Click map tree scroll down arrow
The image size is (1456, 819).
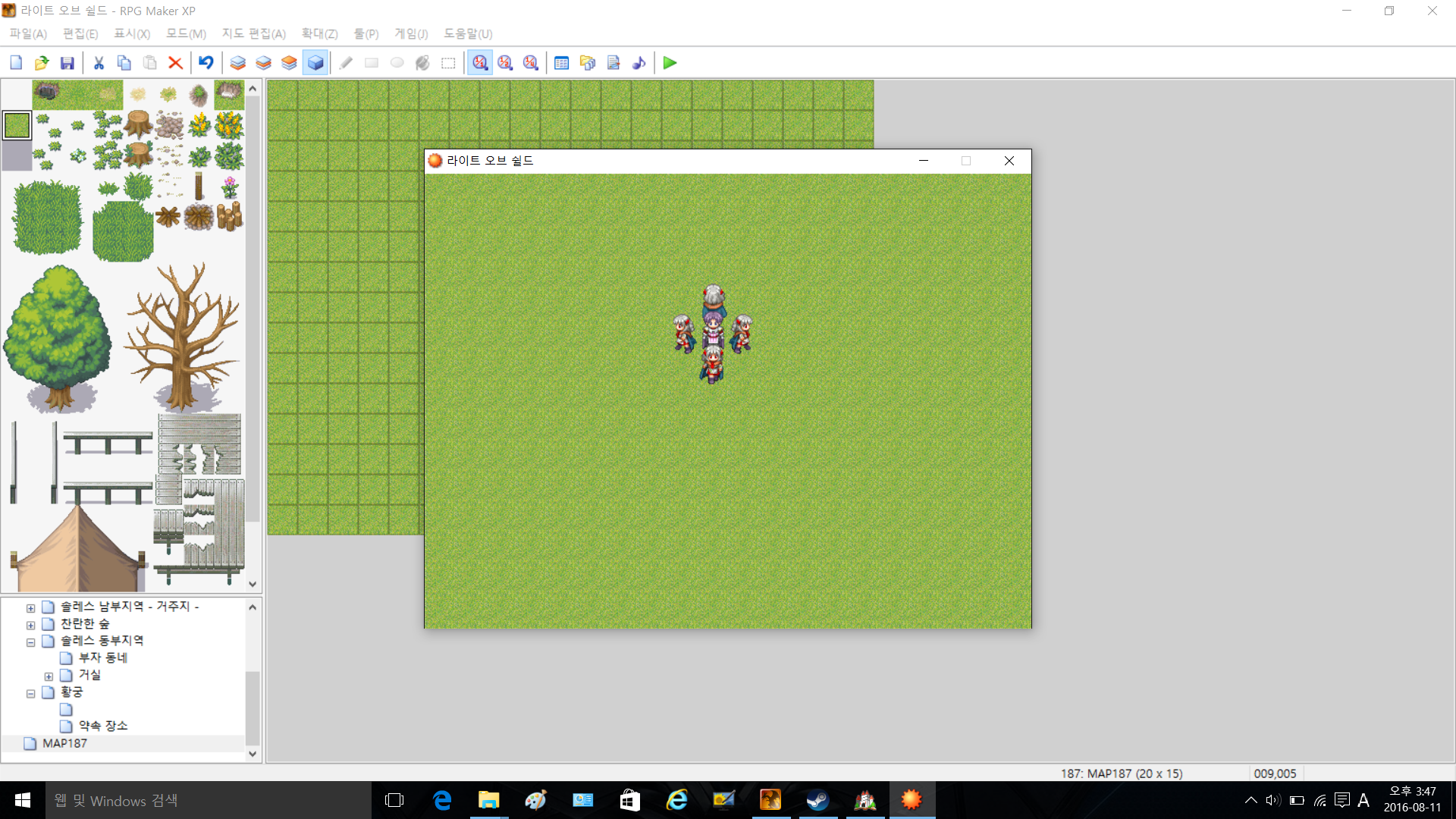[x=253, y=754]
